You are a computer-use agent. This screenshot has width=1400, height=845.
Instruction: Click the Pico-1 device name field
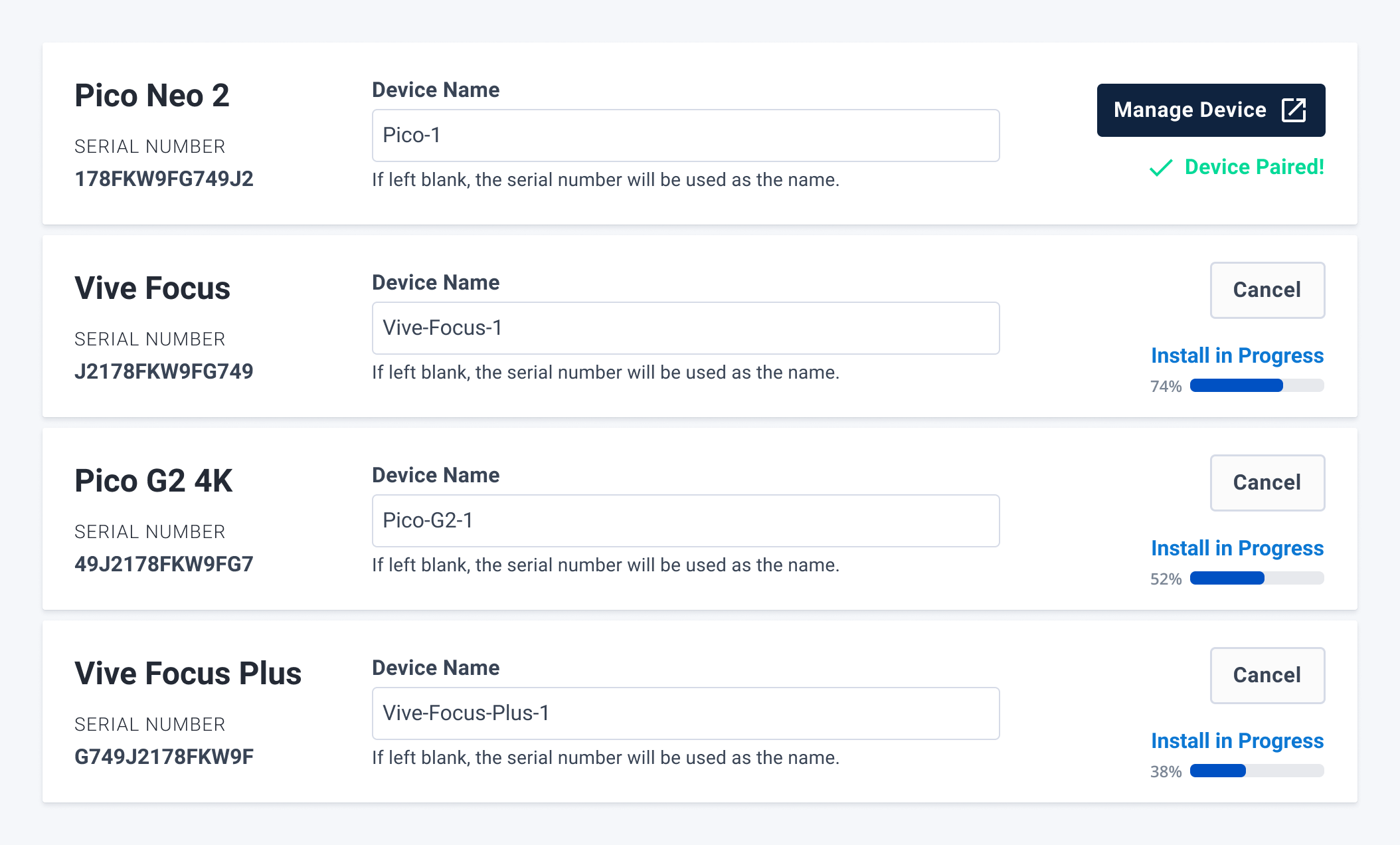coord(685,136)
